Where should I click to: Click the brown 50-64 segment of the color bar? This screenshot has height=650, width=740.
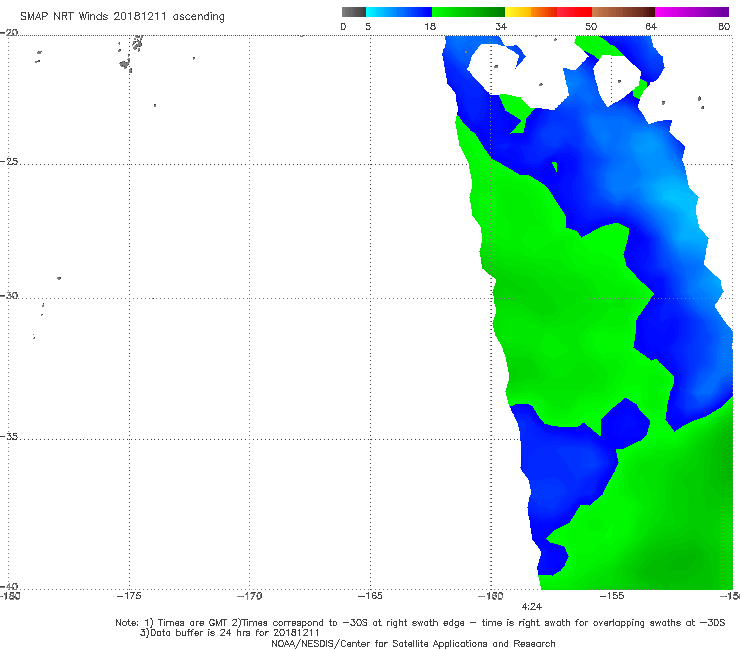(623, 12)
